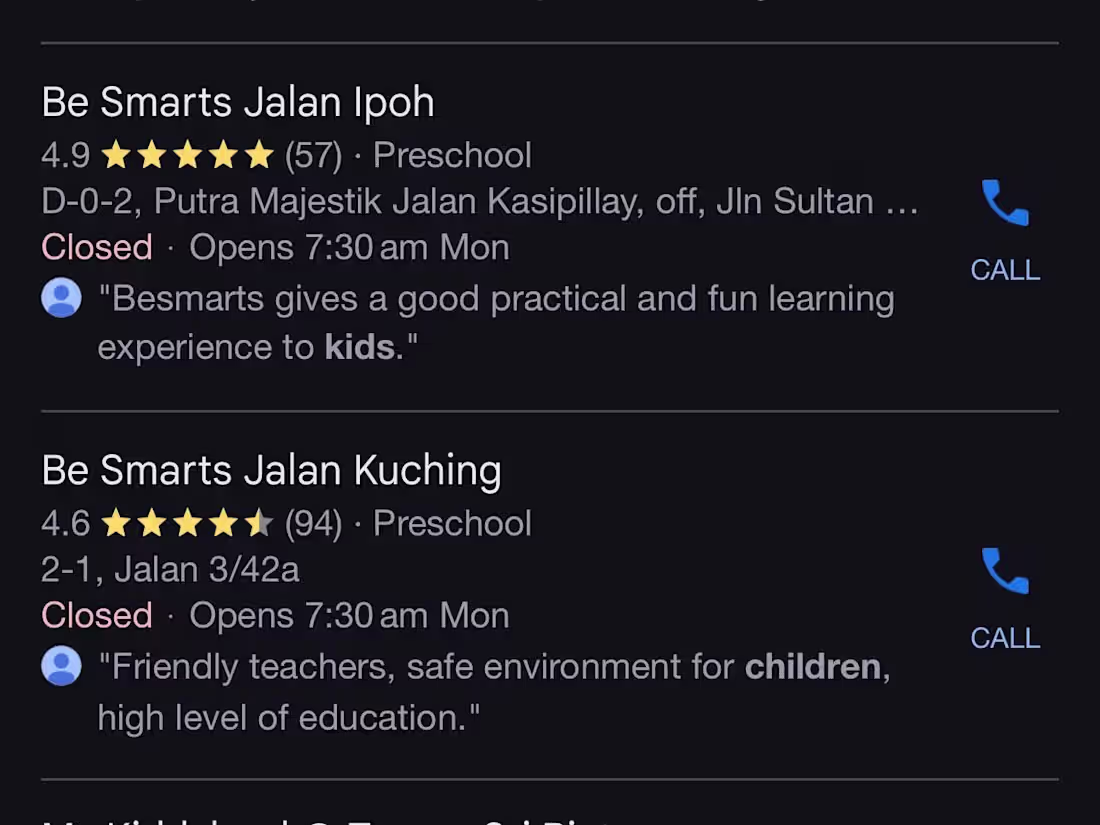Click the reviewer avatar beside the Jalan Ipoh quote
This screenshot has height=825, width=1100.
tap(61, 297)
